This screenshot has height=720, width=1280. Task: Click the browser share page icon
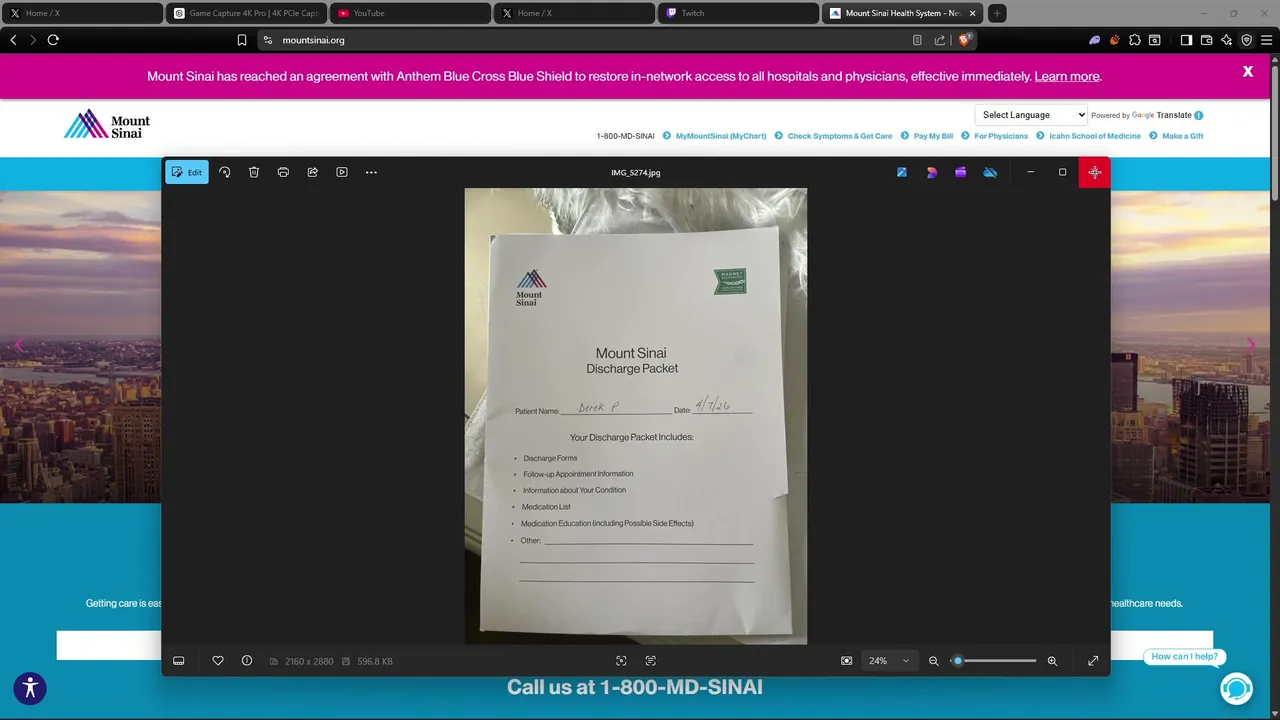click(x=940, y=40)
